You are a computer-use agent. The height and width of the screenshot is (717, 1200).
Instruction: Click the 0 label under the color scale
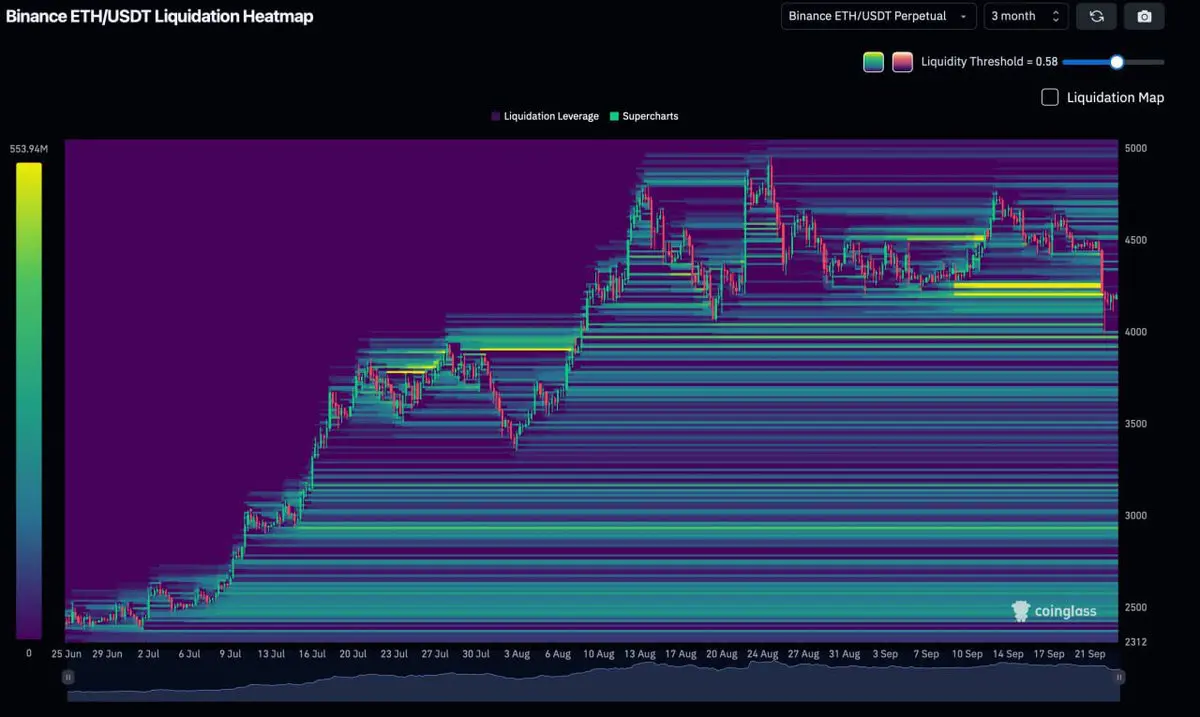tap(28, 653)
